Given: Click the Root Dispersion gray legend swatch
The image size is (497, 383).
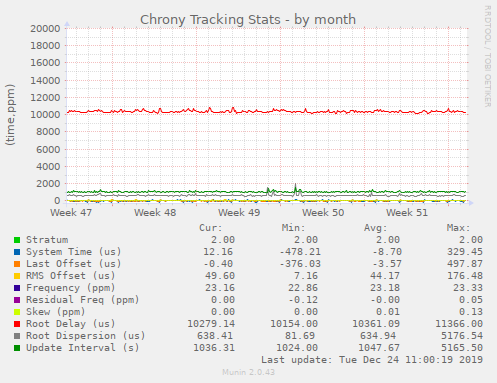Looking at the screenshot, I should point(17,336).
